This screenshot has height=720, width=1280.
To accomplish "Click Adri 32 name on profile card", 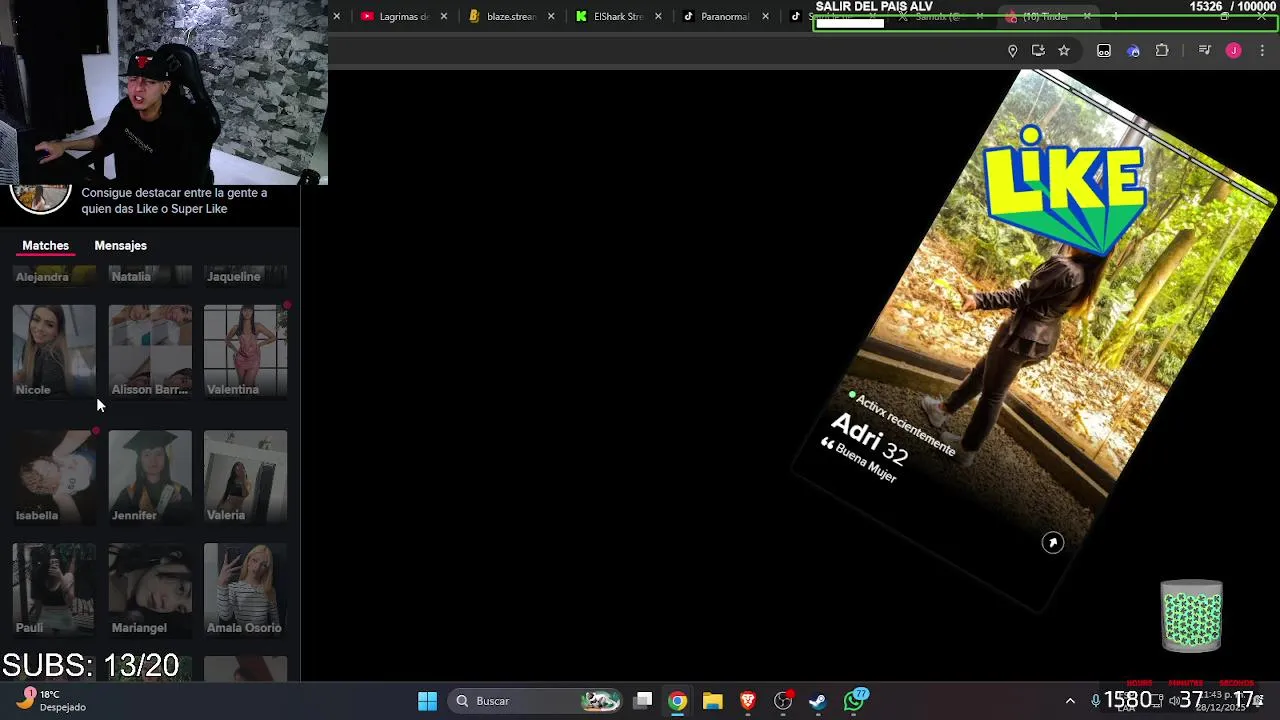I will click(x=870, y=440).
